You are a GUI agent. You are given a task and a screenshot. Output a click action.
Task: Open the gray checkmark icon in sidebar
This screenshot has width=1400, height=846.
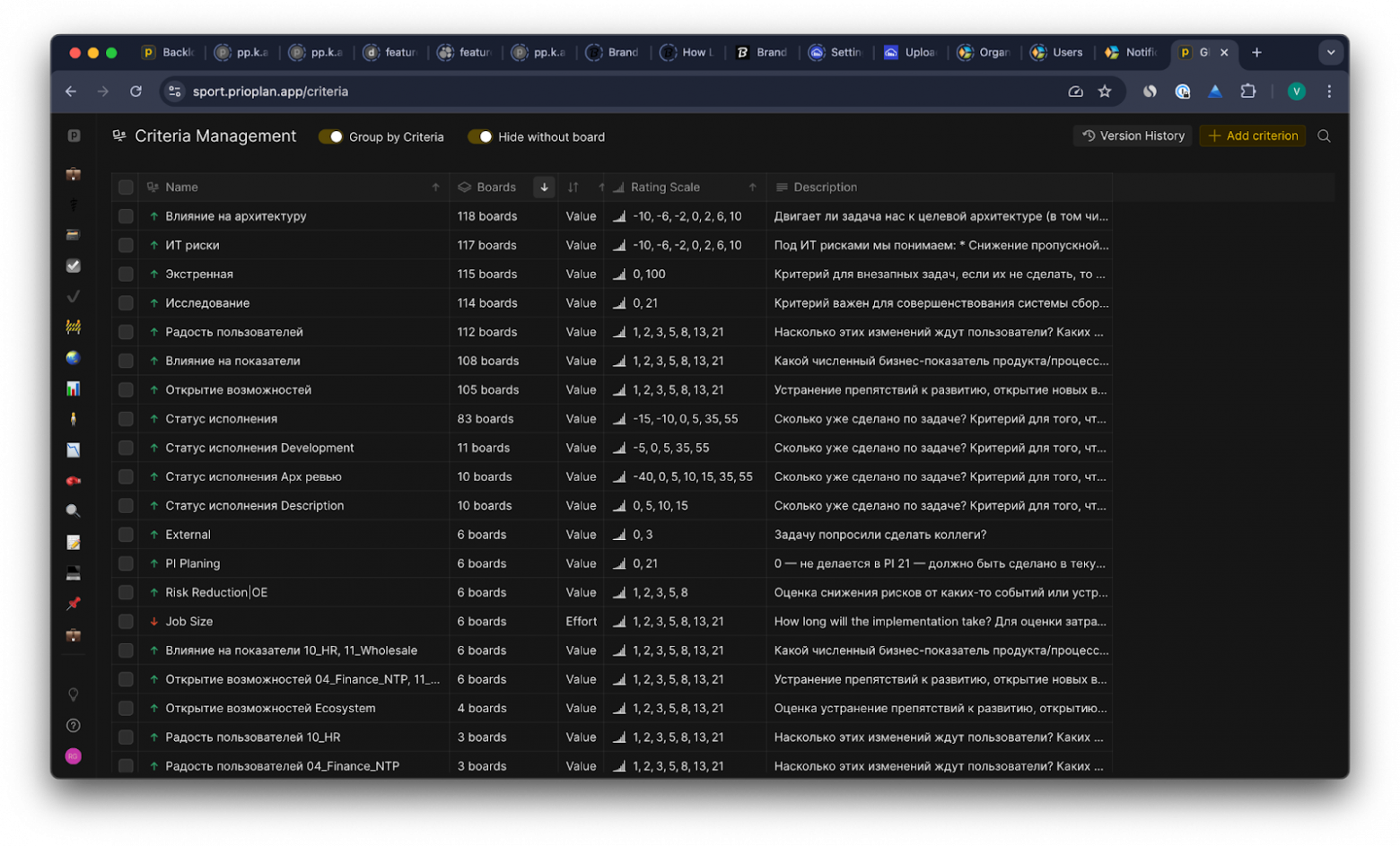pyautogui.click(x=74, y=296)
